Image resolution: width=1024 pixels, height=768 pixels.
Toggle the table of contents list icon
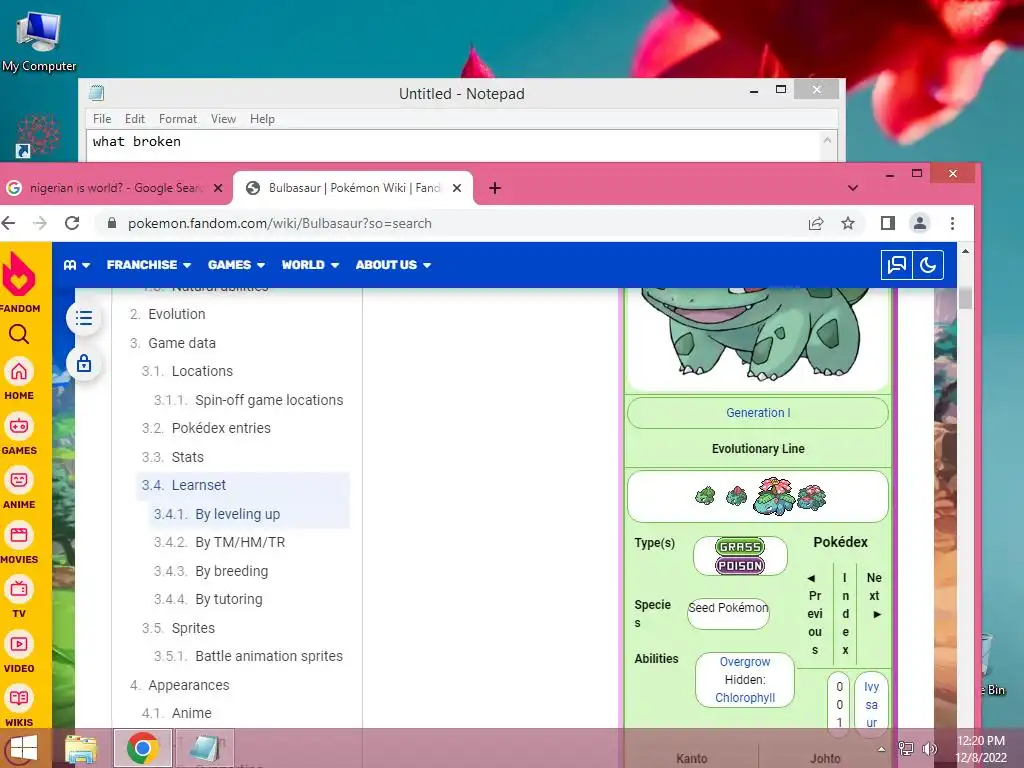pos(84,318)
